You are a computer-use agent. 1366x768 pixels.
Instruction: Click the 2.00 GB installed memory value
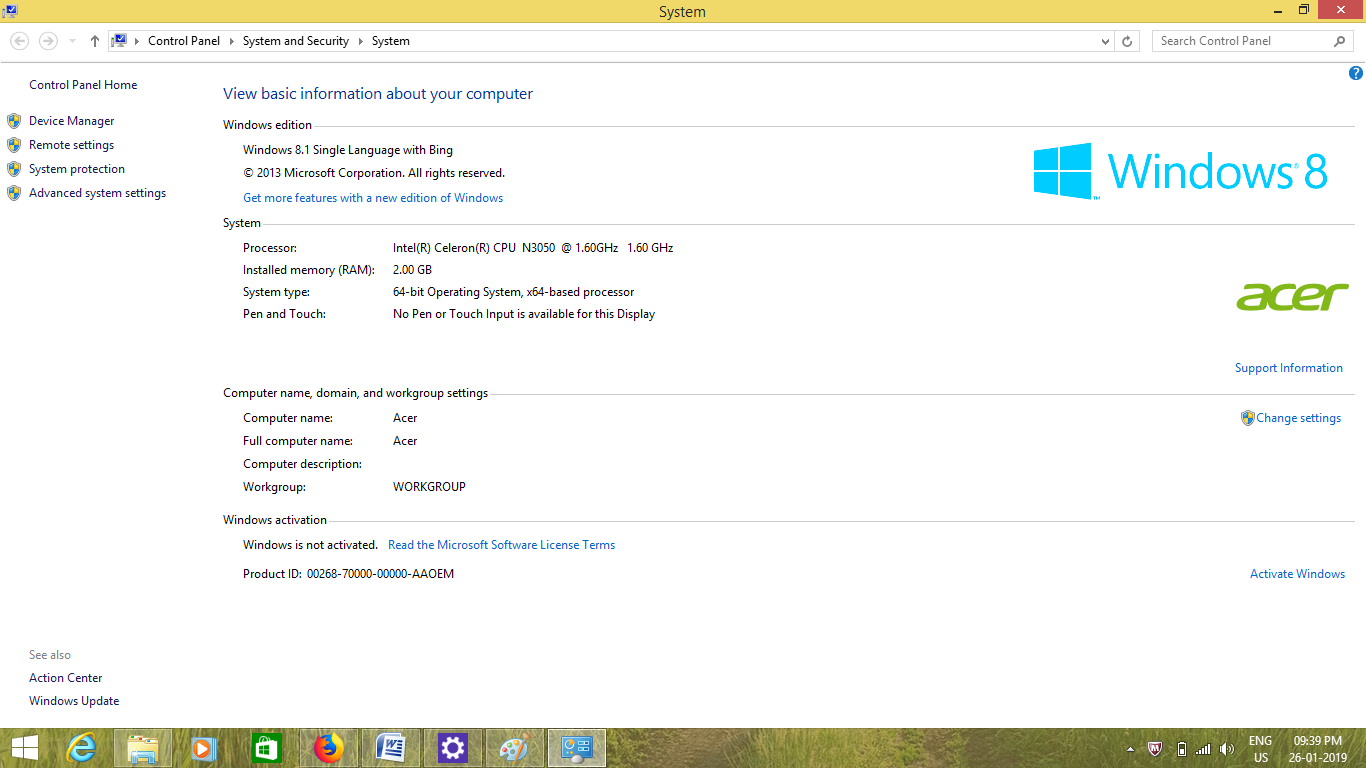click(x=412, y=270)
